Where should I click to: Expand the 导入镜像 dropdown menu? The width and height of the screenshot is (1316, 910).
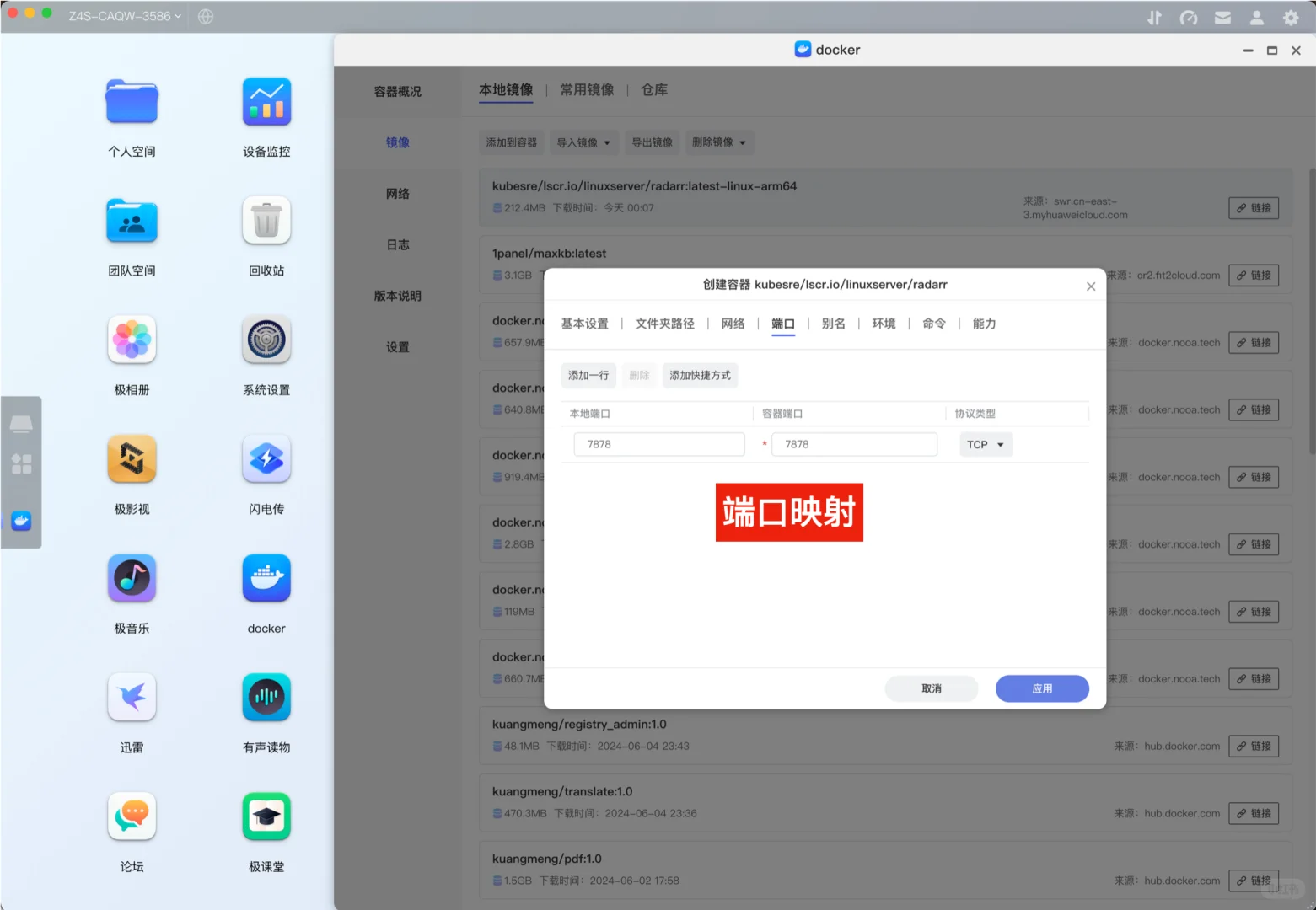click(583, 142)
